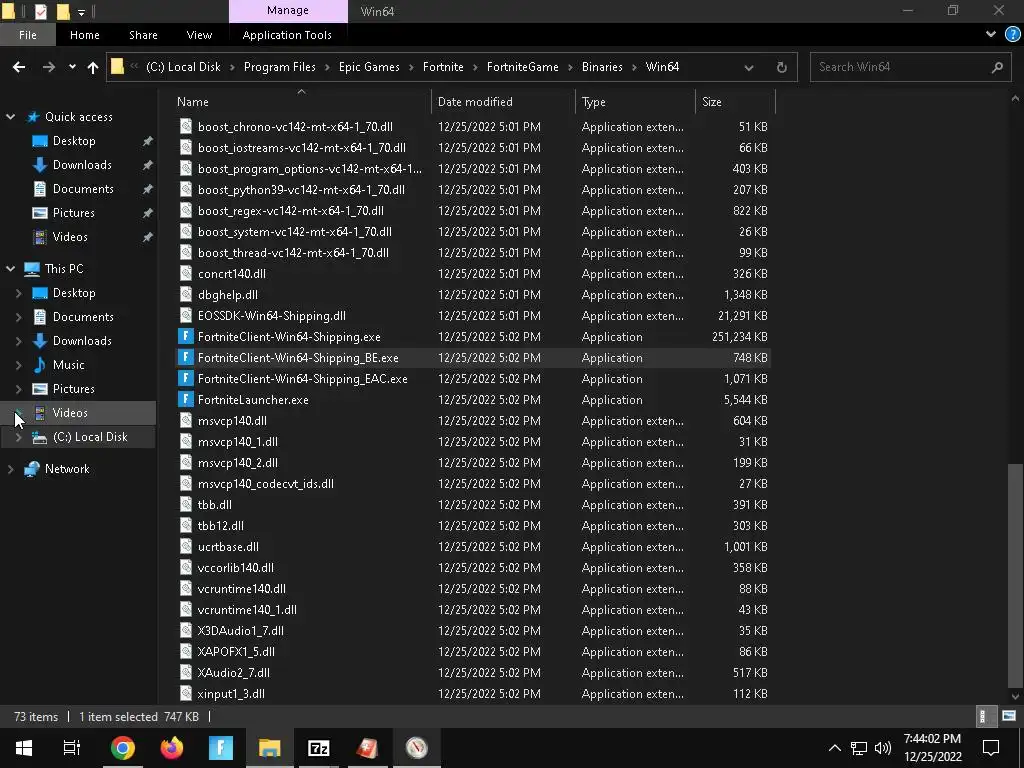Open the taskbar clock and date

(x=933, y=748)
